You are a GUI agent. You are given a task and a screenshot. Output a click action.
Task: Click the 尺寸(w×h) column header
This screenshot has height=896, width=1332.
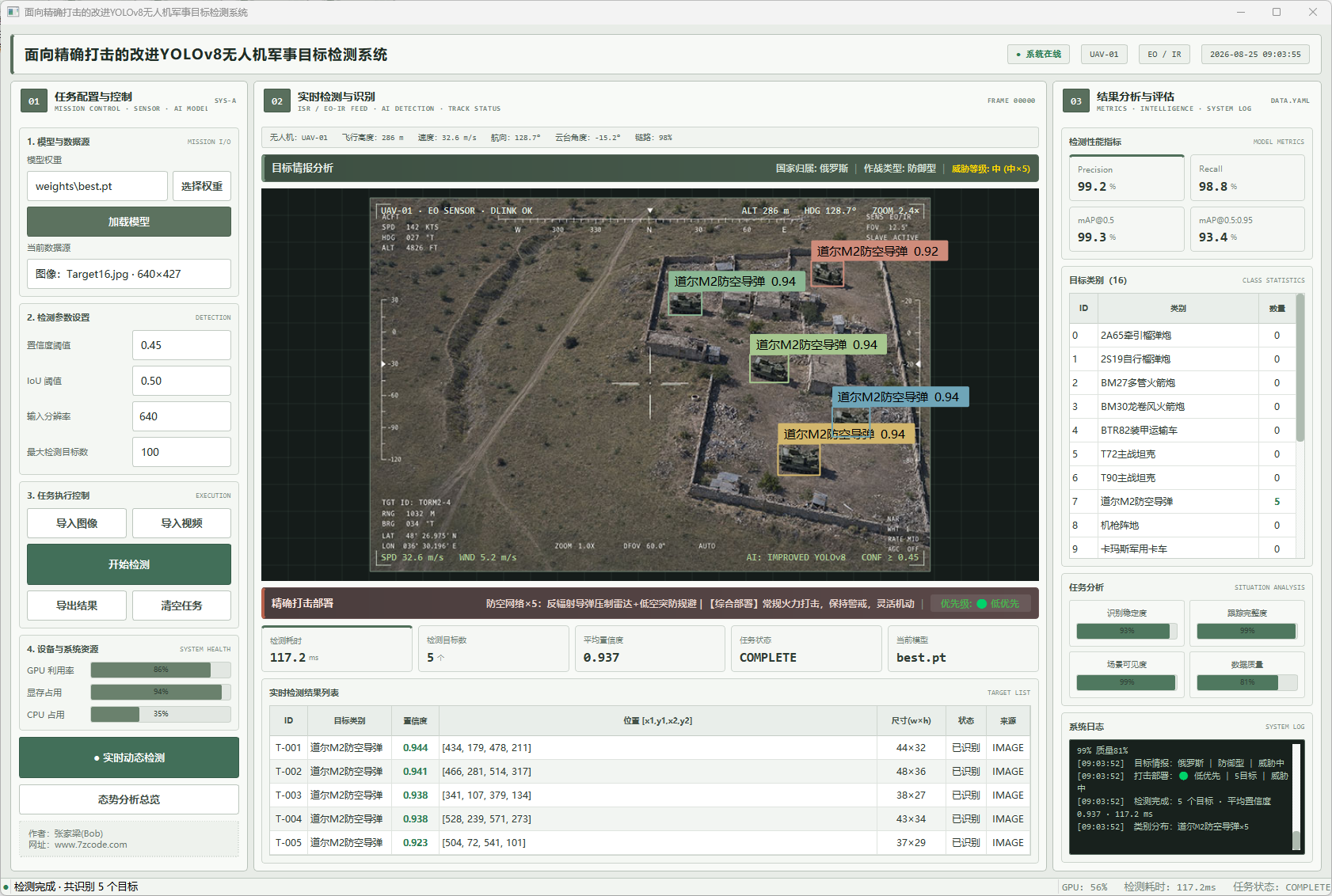pyautogui.click(x=911, y=720)
